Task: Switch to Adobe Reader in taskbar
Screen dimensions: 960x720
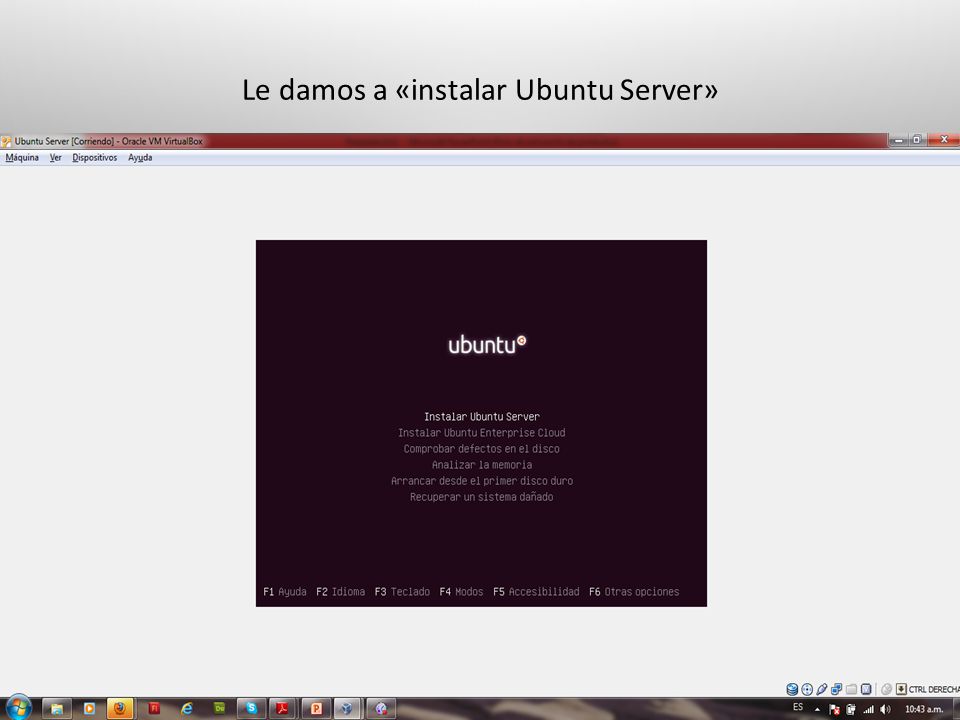Action: pos(282,709)
